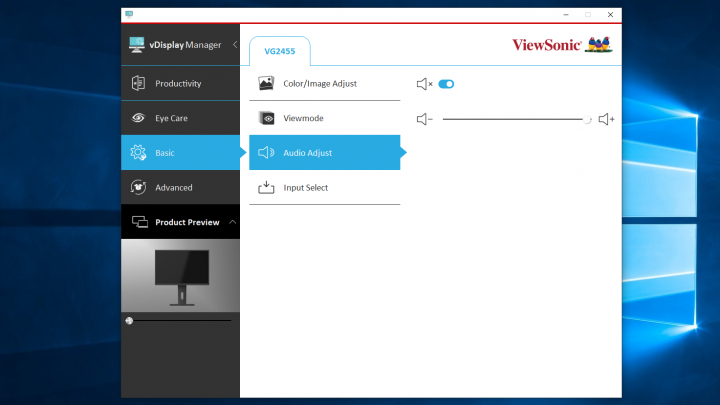Click the Basic gear icon

tap(138, 152)
